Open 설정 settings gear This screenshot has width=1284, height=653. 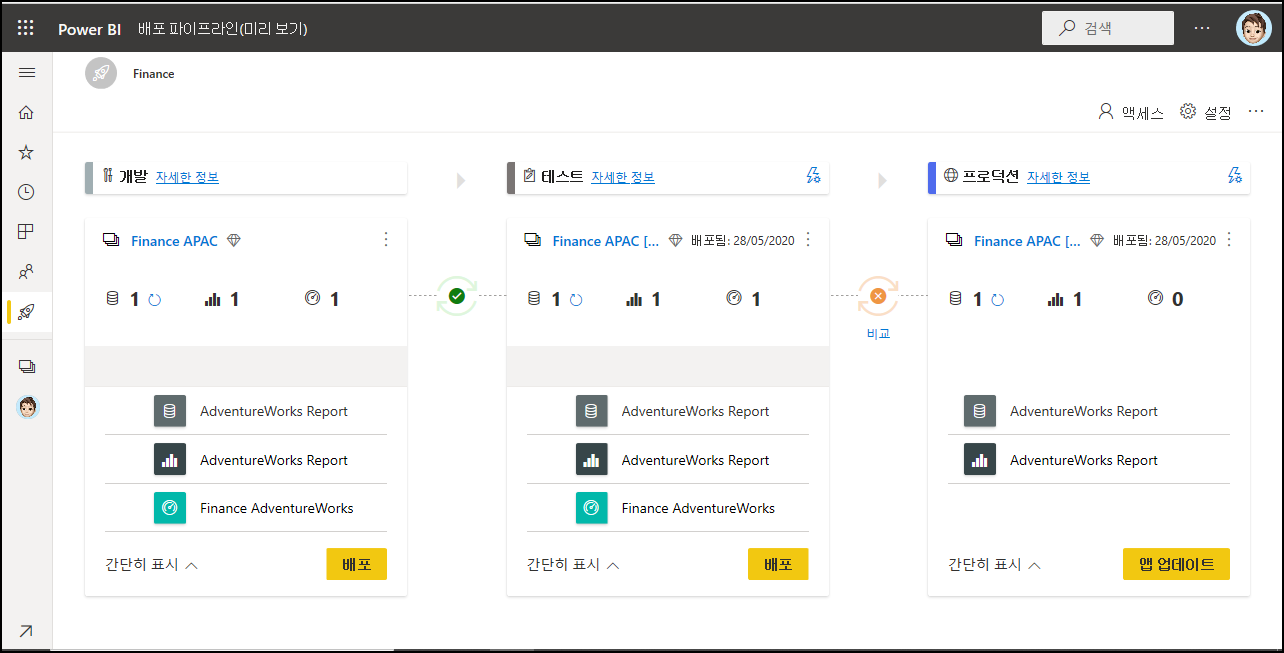pos(1206,112)
